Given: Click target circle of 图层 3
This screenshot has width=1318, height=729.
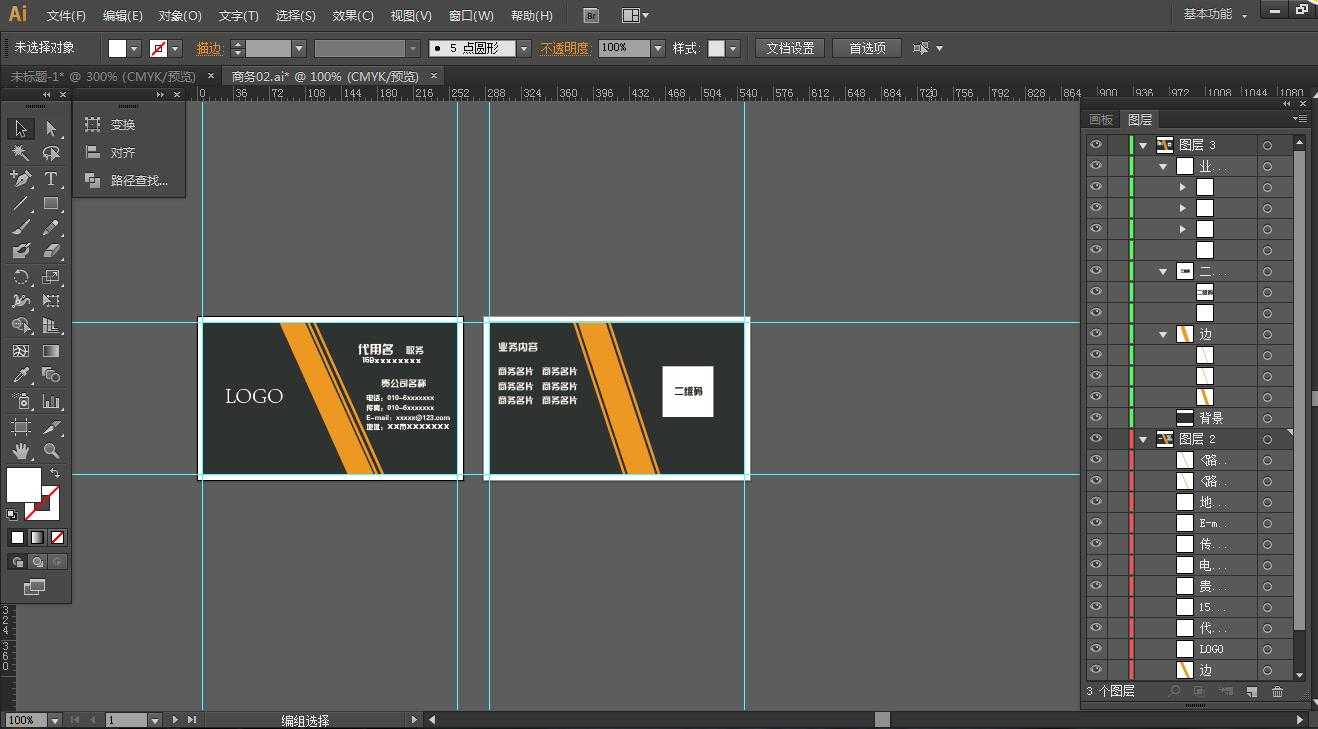Looking at the screenshot, I should pyautogui.click(x=1267, y=145).
